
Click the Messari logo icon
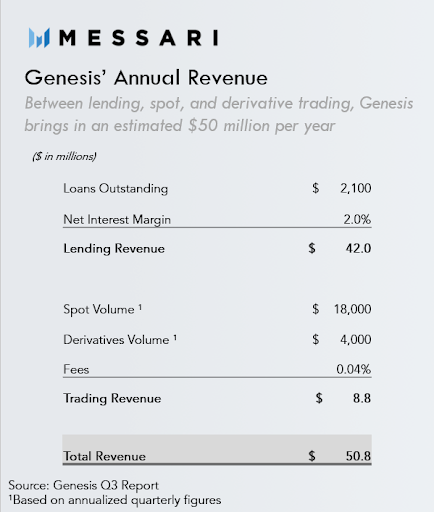click(x=39, y=38)
